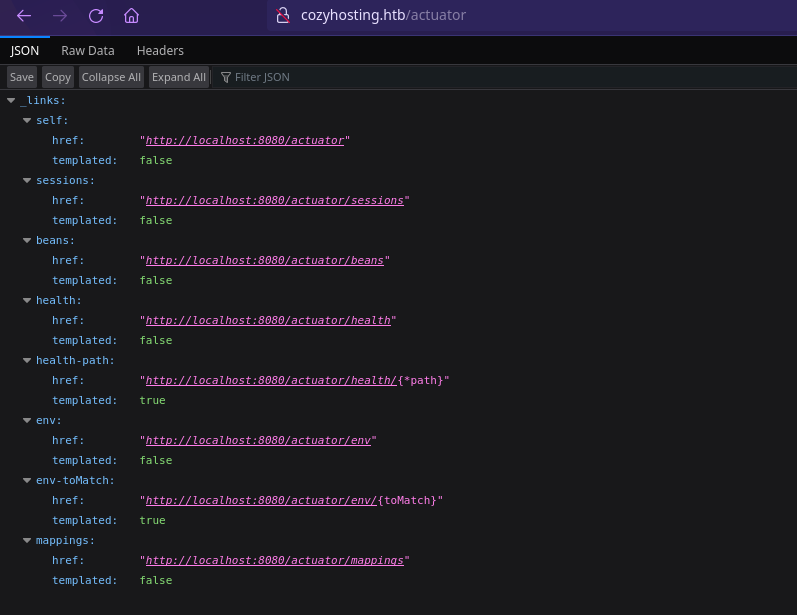
Task: Click the browser back arrow
Action: [24, 16]
